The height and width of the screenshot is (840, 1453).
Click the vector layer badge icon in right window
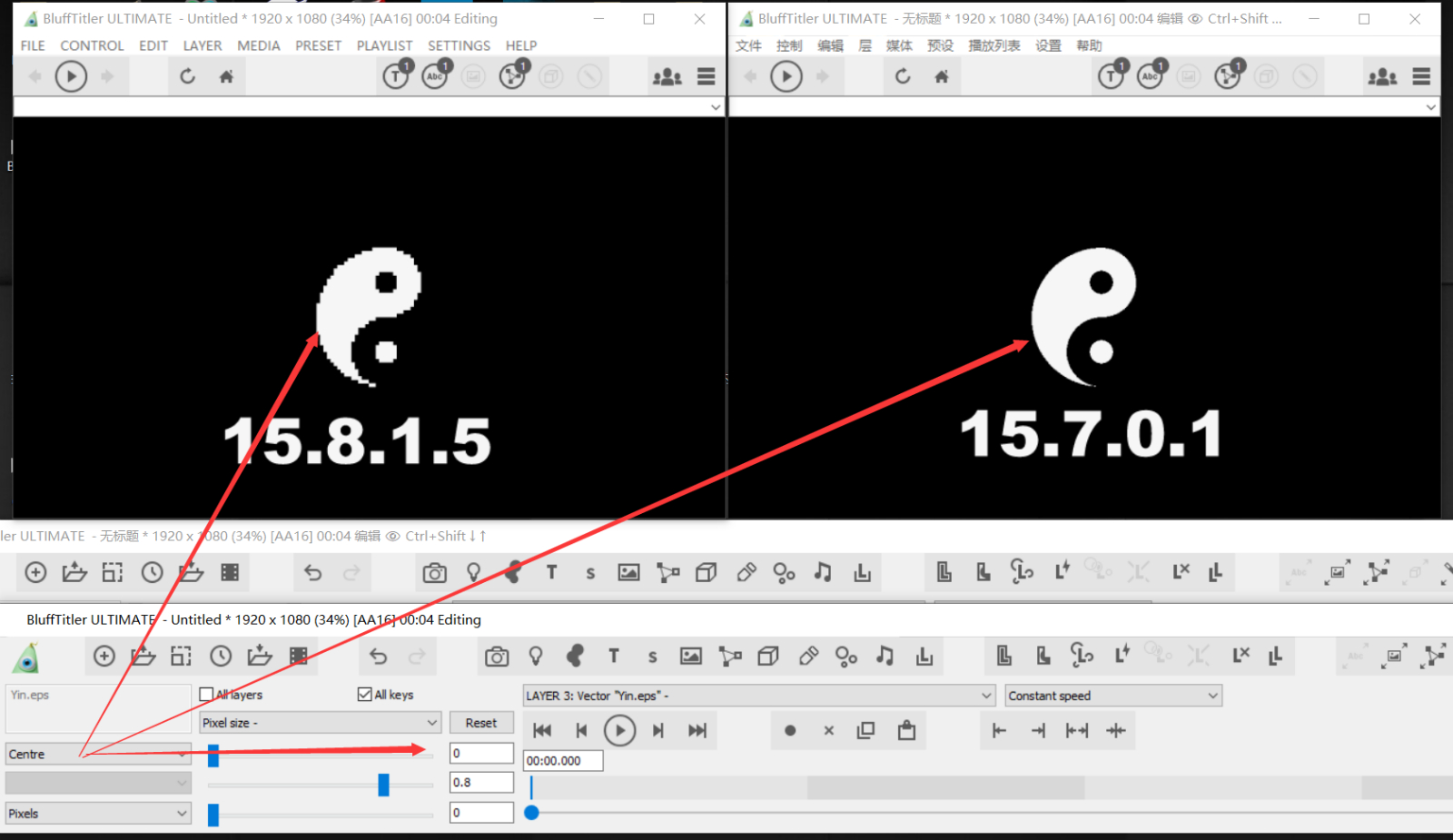[1228, 75]
